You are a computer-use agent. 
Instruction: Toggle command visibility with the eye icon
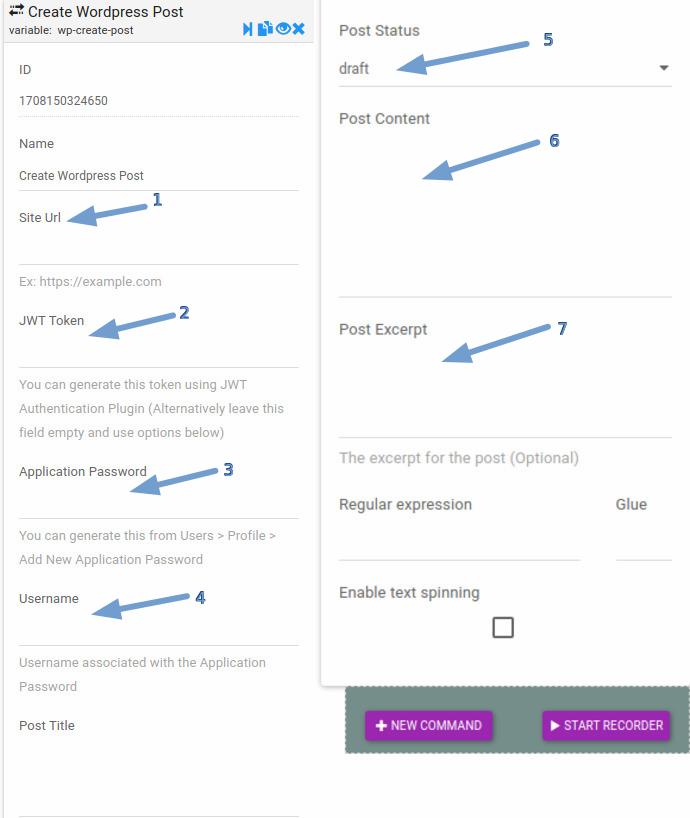tap(283, 29)
